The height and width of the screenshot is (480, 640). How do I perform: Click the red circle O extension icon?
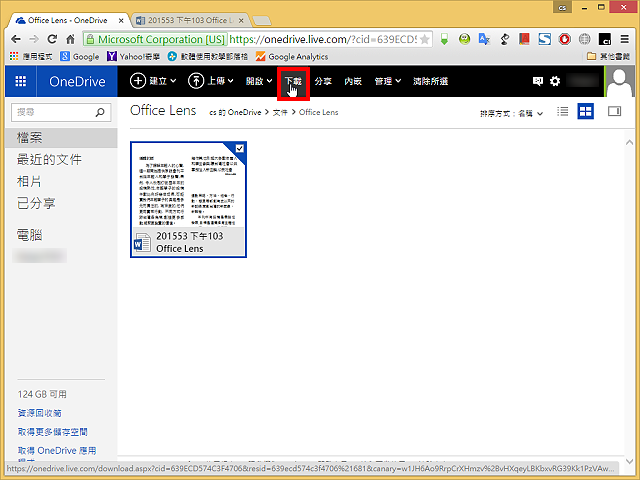coord(564,39)
